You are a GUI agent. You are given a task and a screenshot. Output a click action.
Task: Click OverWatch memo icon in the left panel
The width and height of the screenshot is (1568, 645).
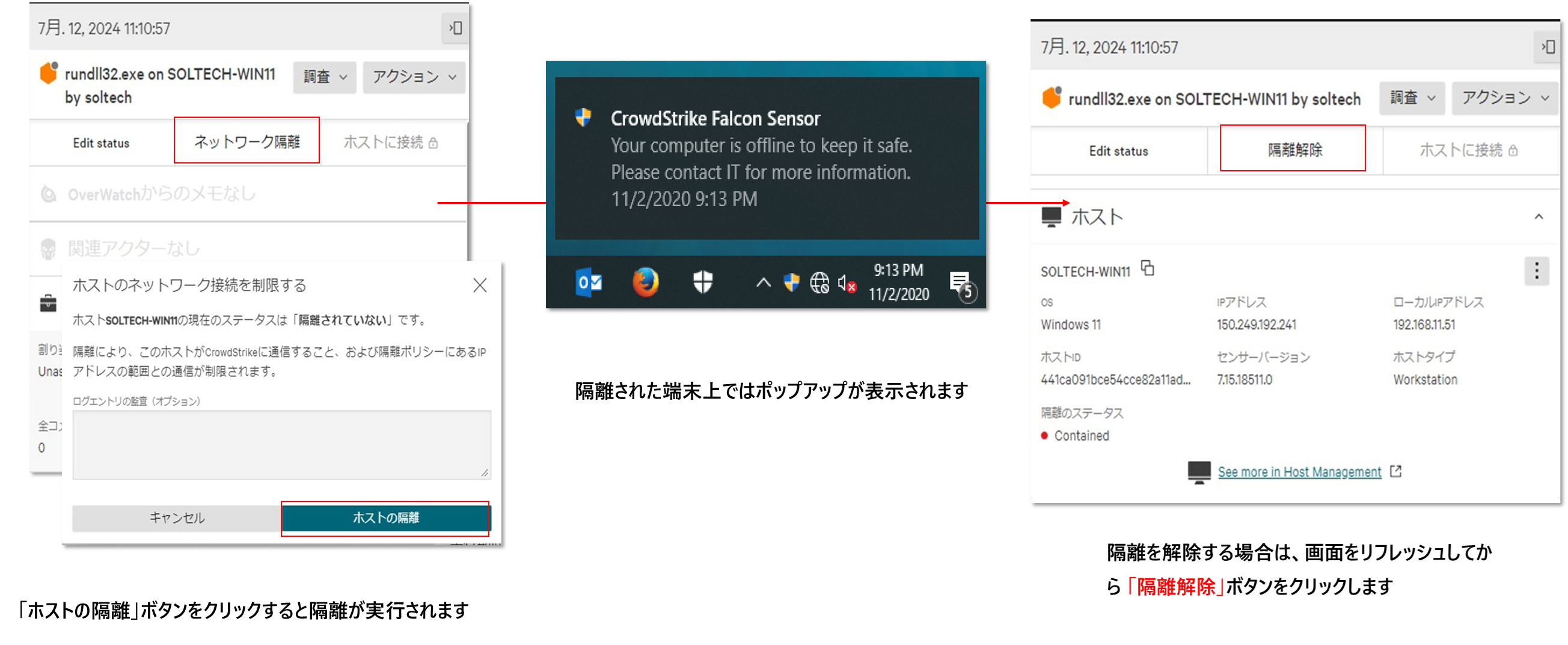click(x=48, y=195)
